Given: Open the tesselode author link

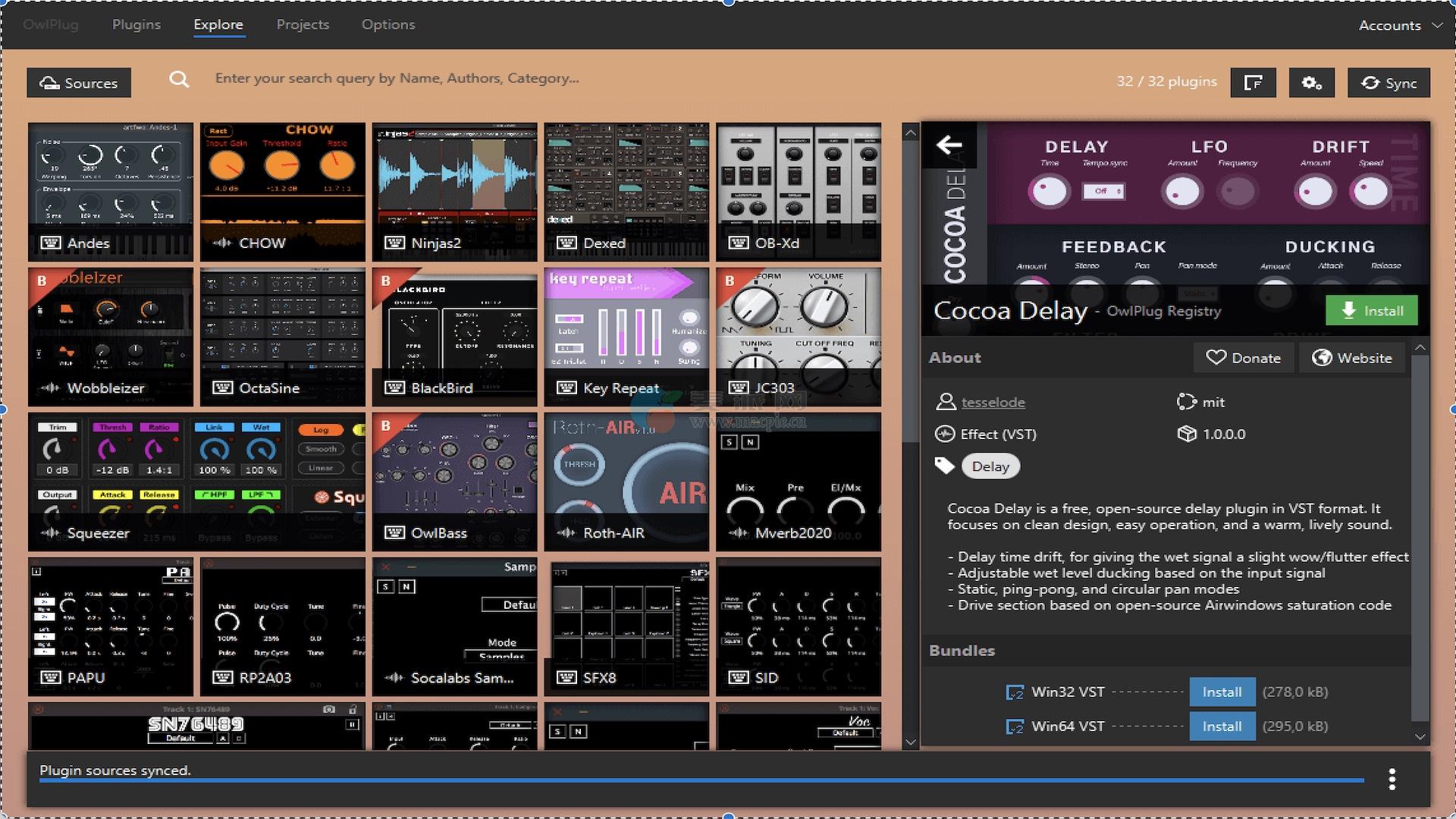Looking at the screenshot, I should click(993, 402).
